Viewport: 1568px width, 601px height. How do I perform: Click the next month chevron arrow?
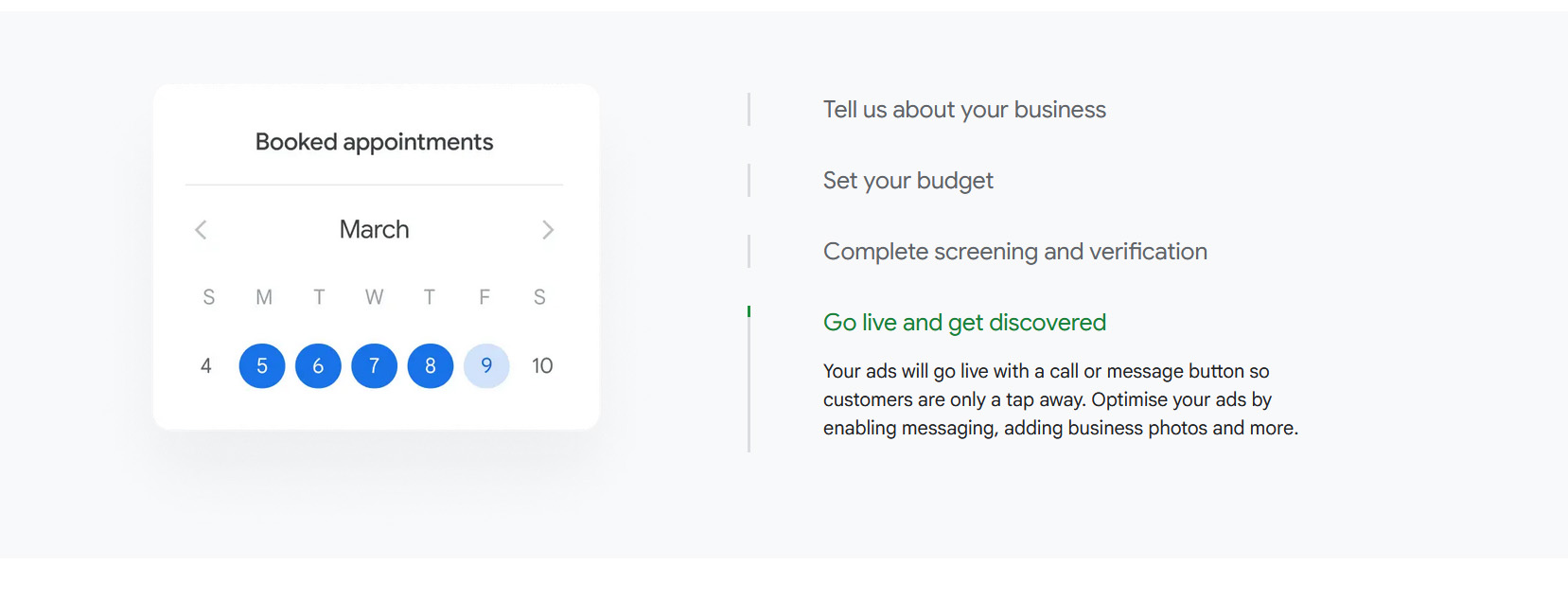click(548, 230)
